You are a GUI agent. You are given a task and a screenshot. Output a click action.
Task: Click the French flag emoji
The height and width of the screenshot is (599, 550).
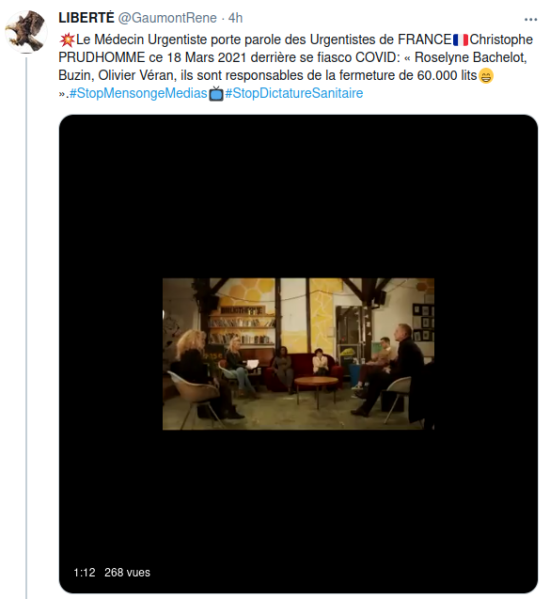tap(460, 40)
